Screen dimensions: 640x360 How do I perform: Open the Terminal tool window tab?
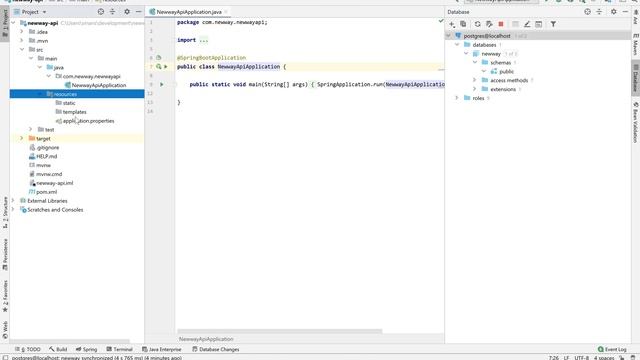click(x=120, y=349)
